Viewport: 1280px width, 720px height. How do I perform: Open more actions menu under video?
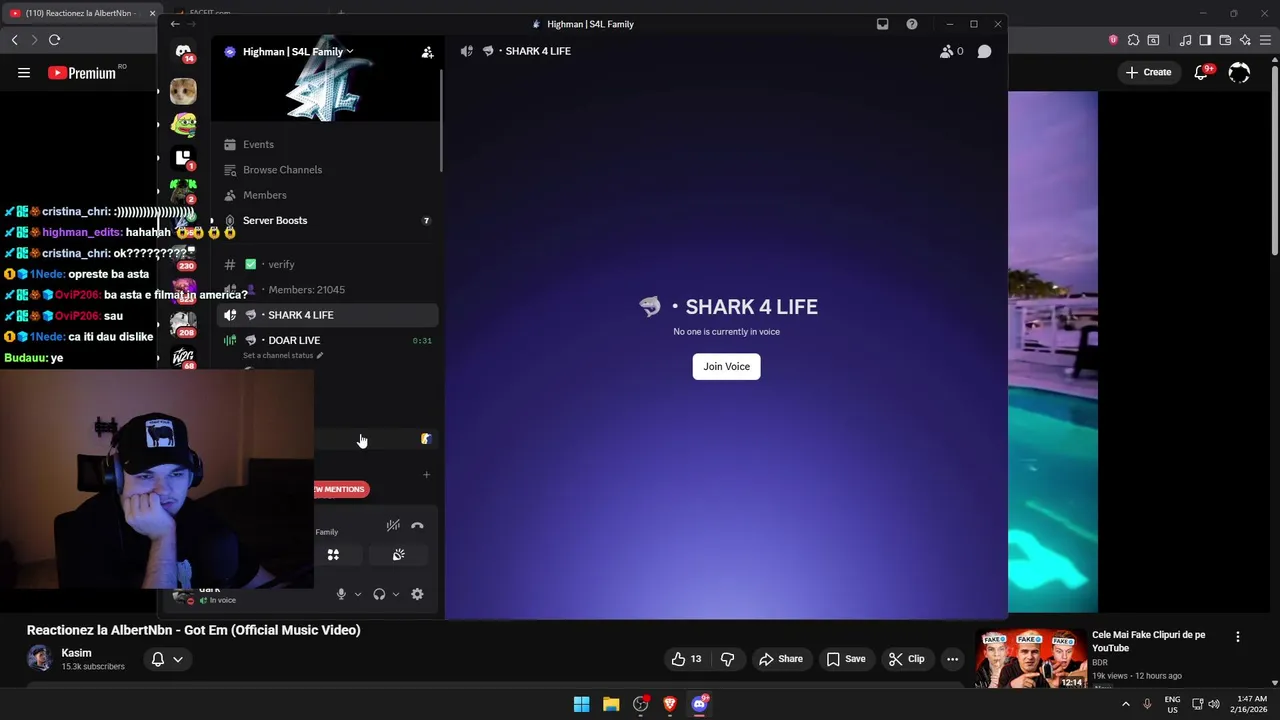(952, 659)
